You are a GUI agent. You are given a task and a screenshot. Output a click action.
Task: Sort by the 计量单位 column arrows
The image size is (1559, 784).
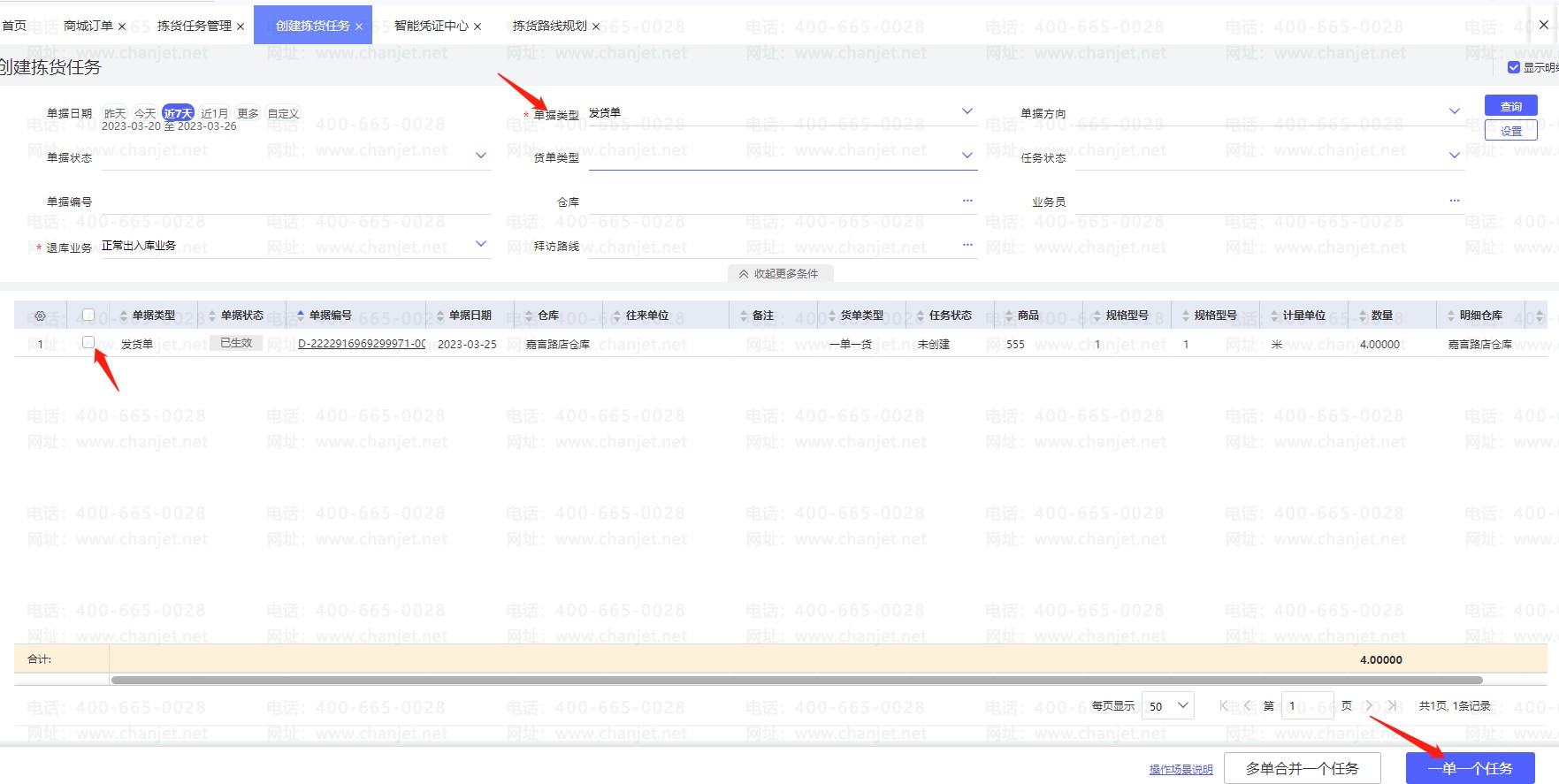(x=1274, y=316)
